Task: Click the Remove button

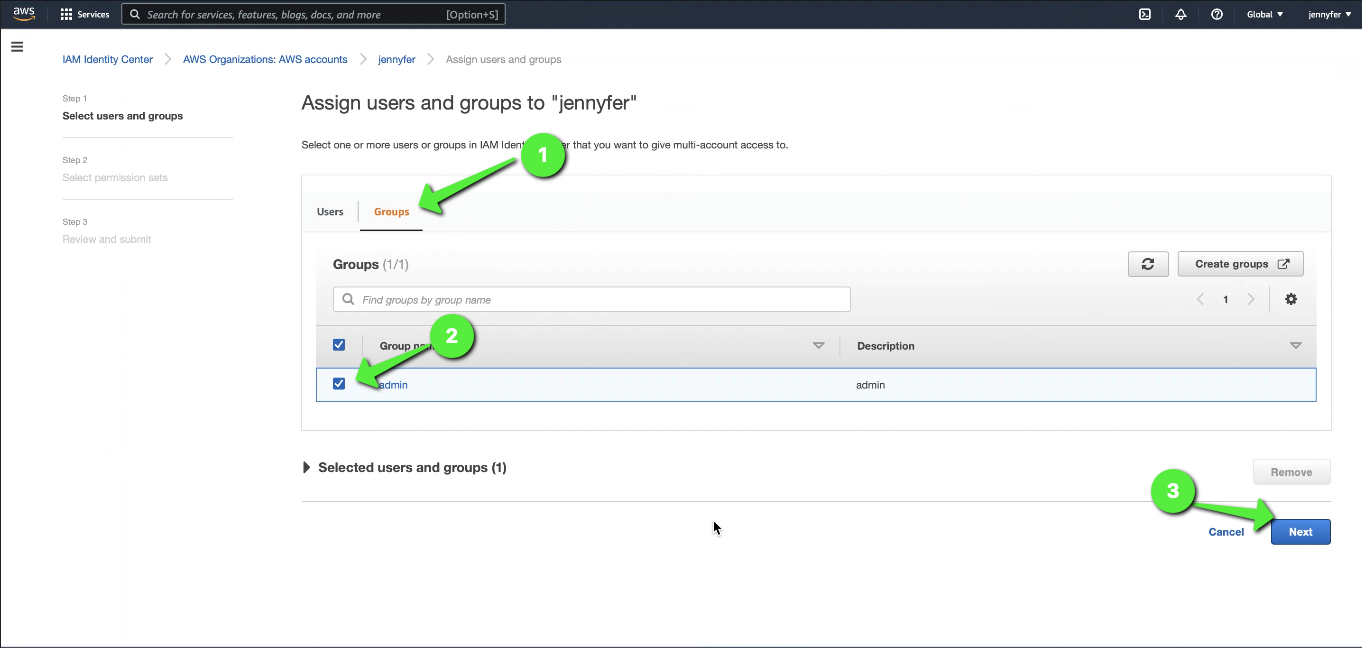Action: point(1291,472)
